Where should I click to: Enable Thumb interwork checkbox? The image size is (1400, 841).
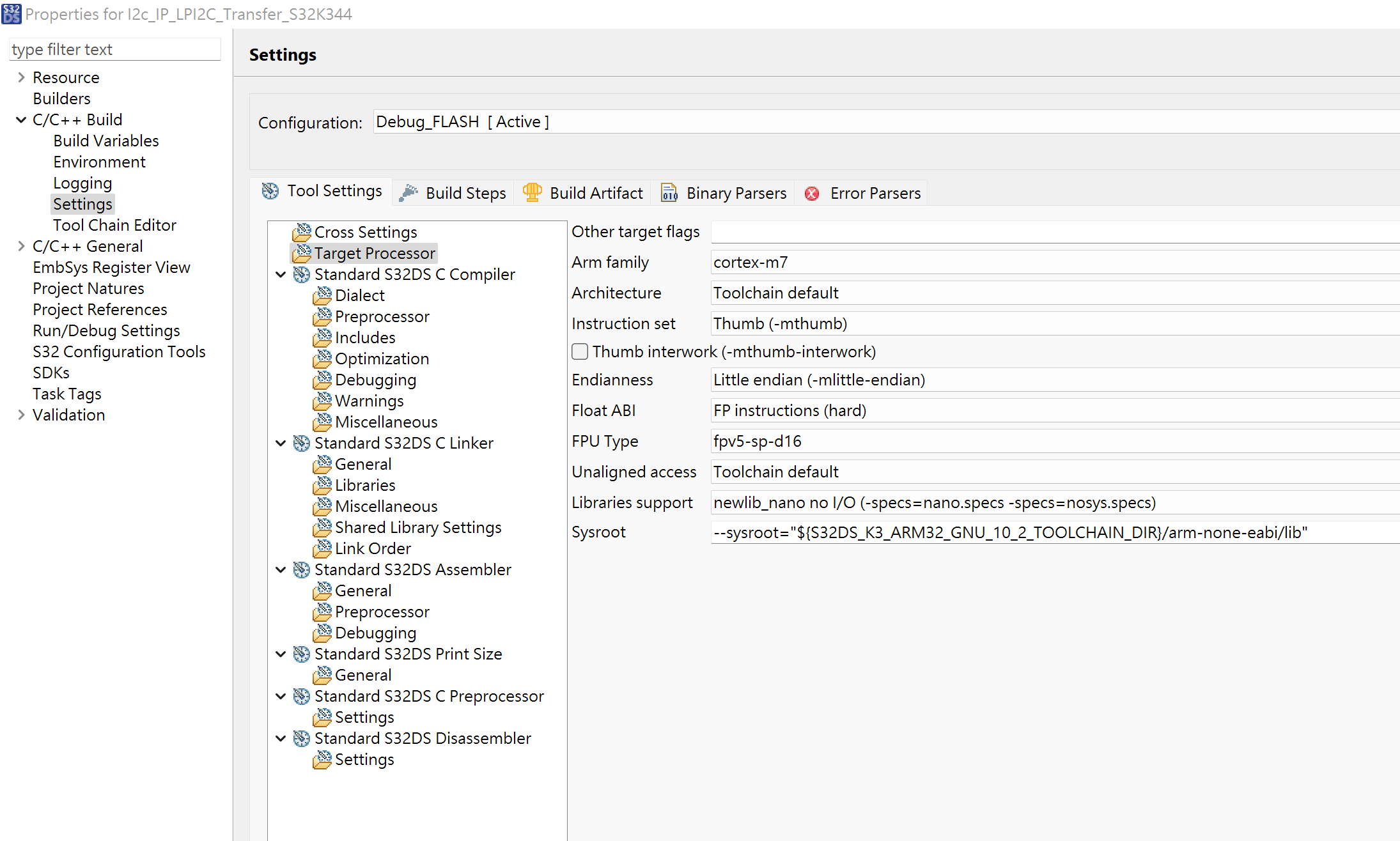coord(579,351)
